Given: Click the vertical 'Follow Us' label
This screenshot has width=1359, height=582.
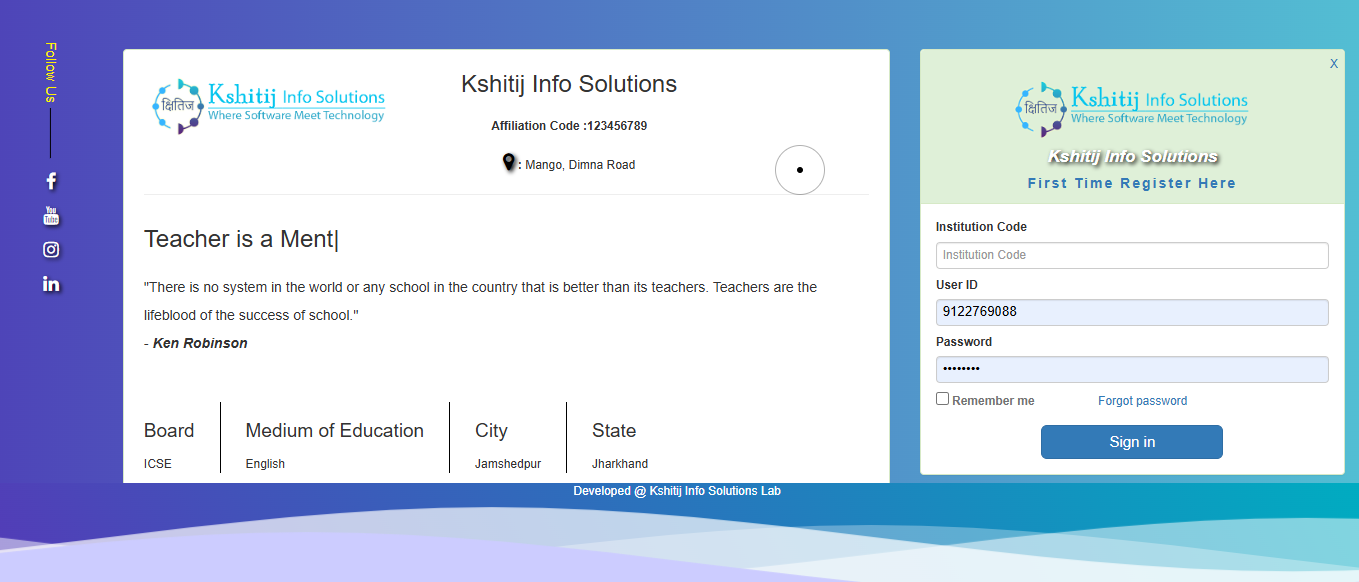Looking at the screenshot, I should tap(51, 72).
